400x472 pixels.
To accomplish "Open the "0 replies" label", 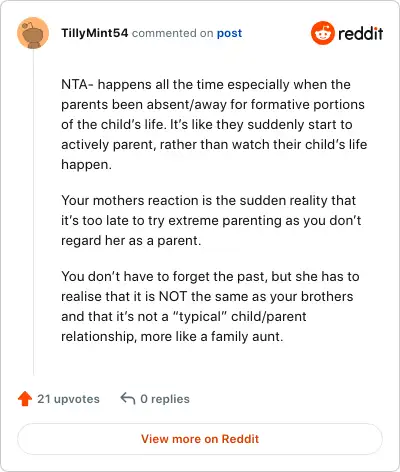I will point(165,399).
